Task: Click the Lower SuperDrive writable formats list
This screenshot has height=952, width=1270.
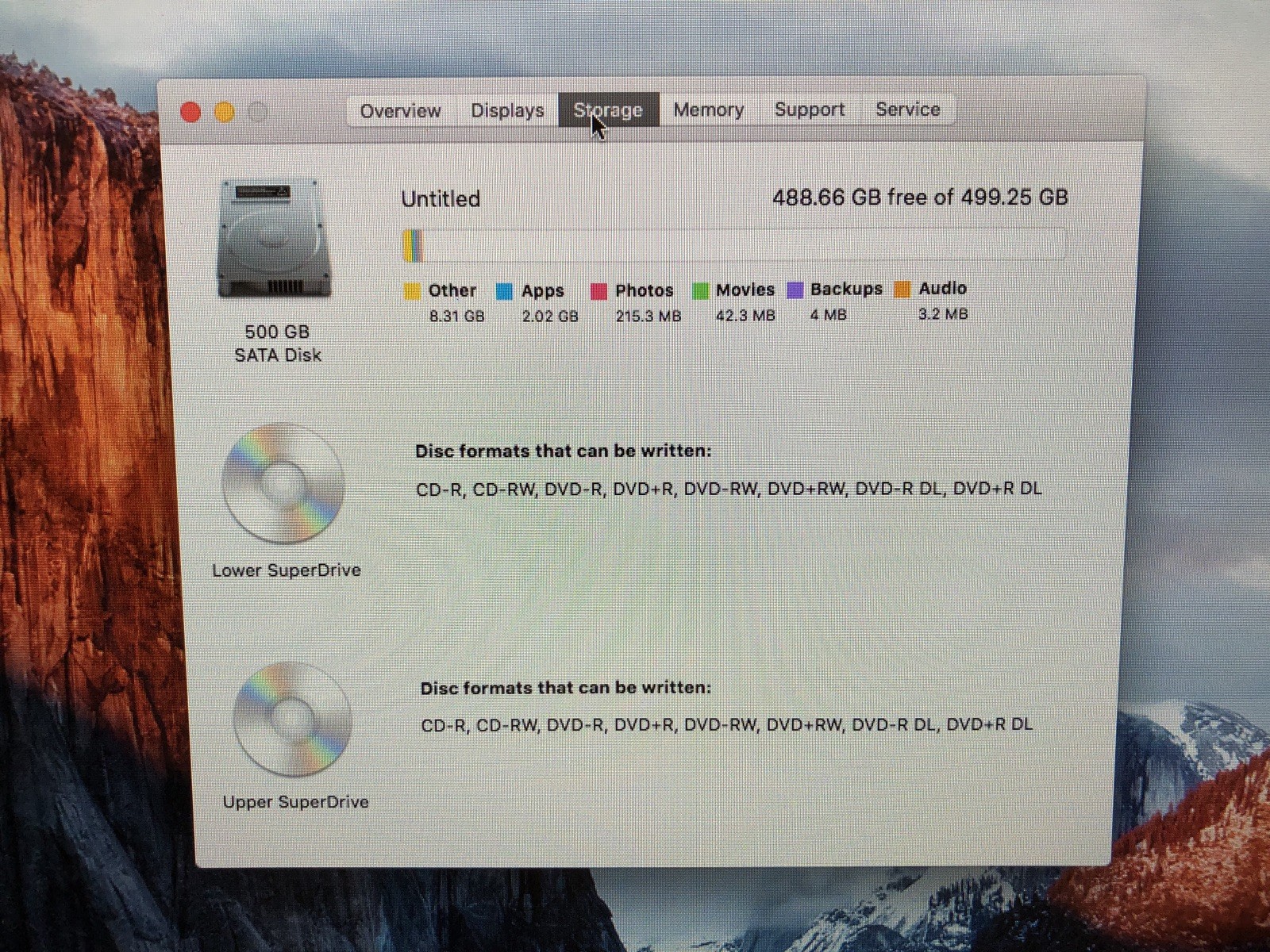Action: 729,489
